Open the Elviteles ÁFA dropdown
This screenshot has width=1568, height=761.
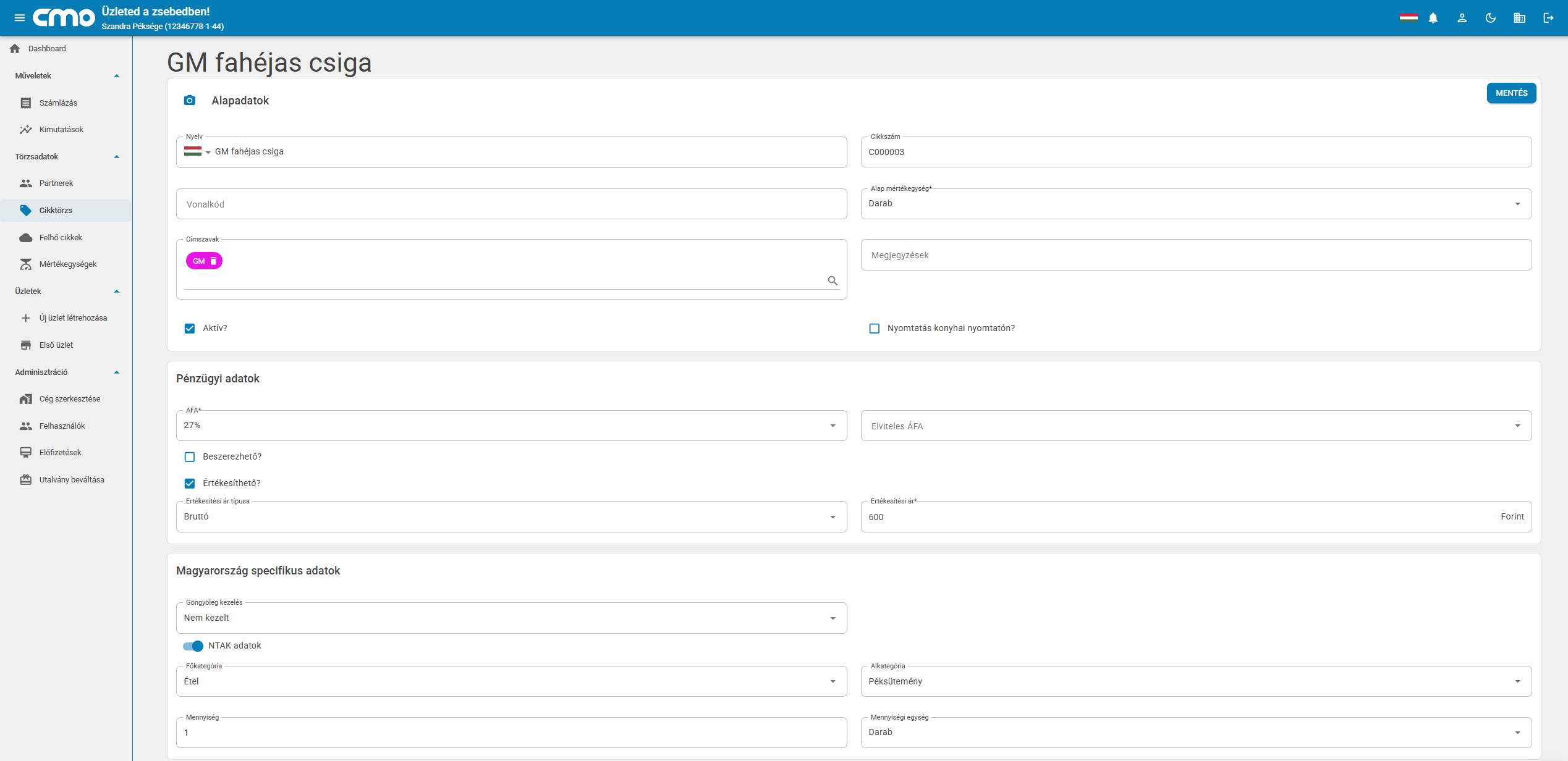(1196, 426)
